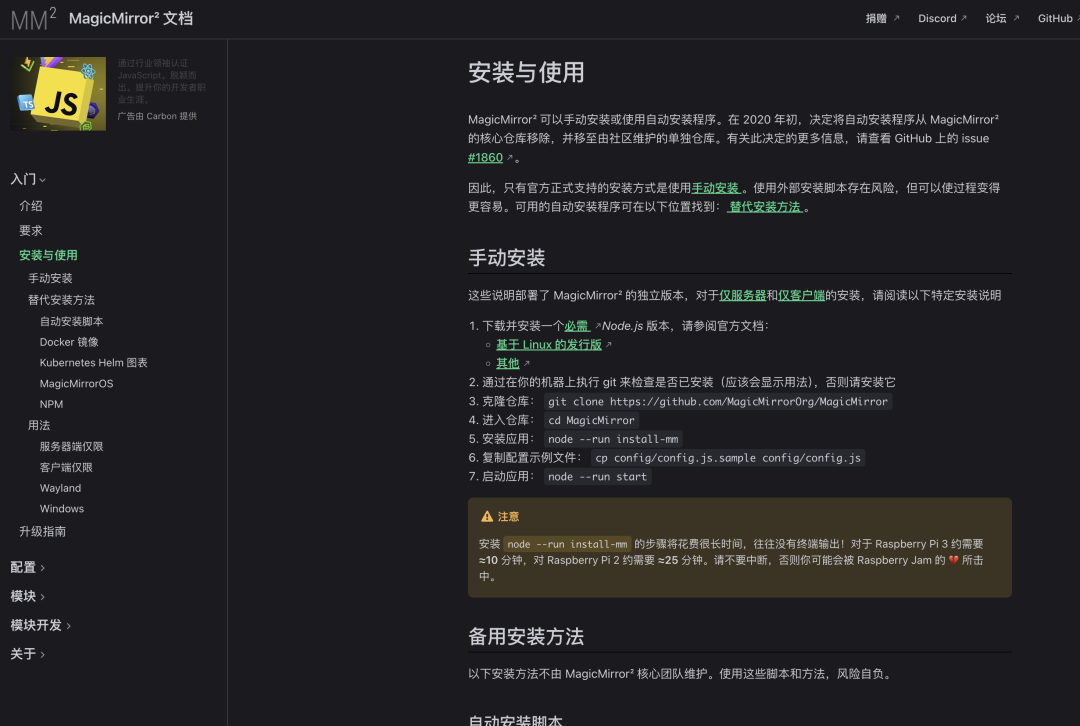The width and height of the screenshot is (1080, 726).
Task: Open the 替代安装方法 link
Action: point(764,205)
